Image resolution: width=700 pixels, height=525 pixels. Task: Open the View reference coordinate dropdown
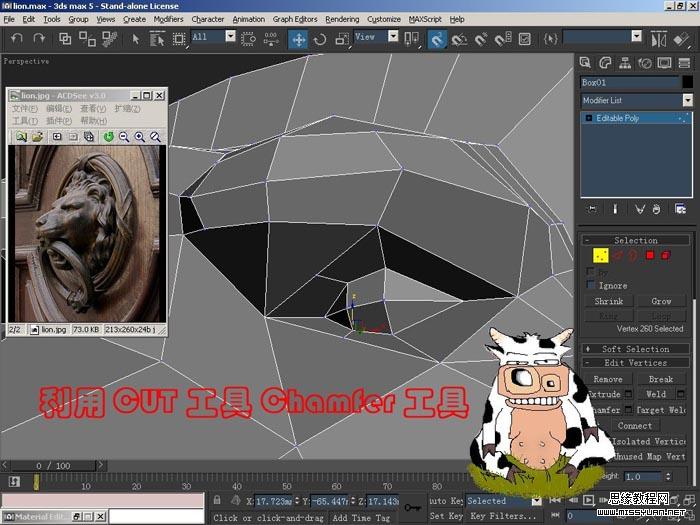[393, 36]
